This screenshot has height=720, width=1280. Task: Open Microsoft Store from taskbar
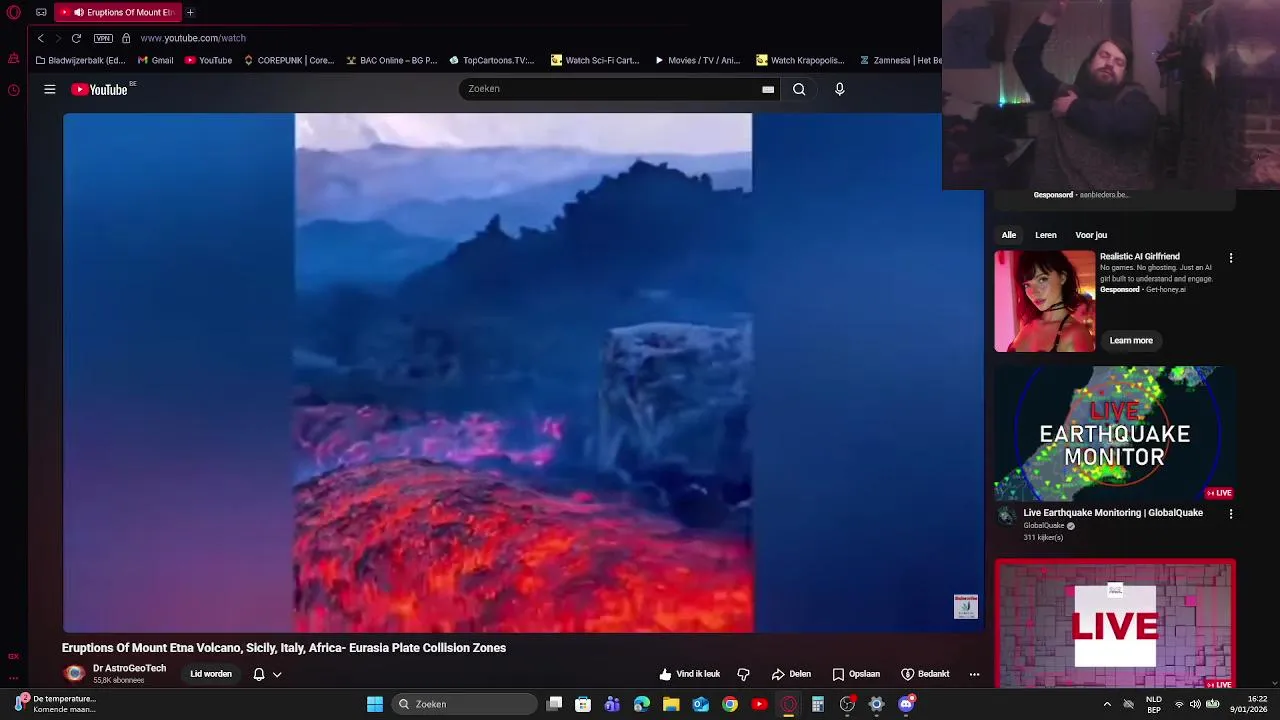(x=583, y=704)
